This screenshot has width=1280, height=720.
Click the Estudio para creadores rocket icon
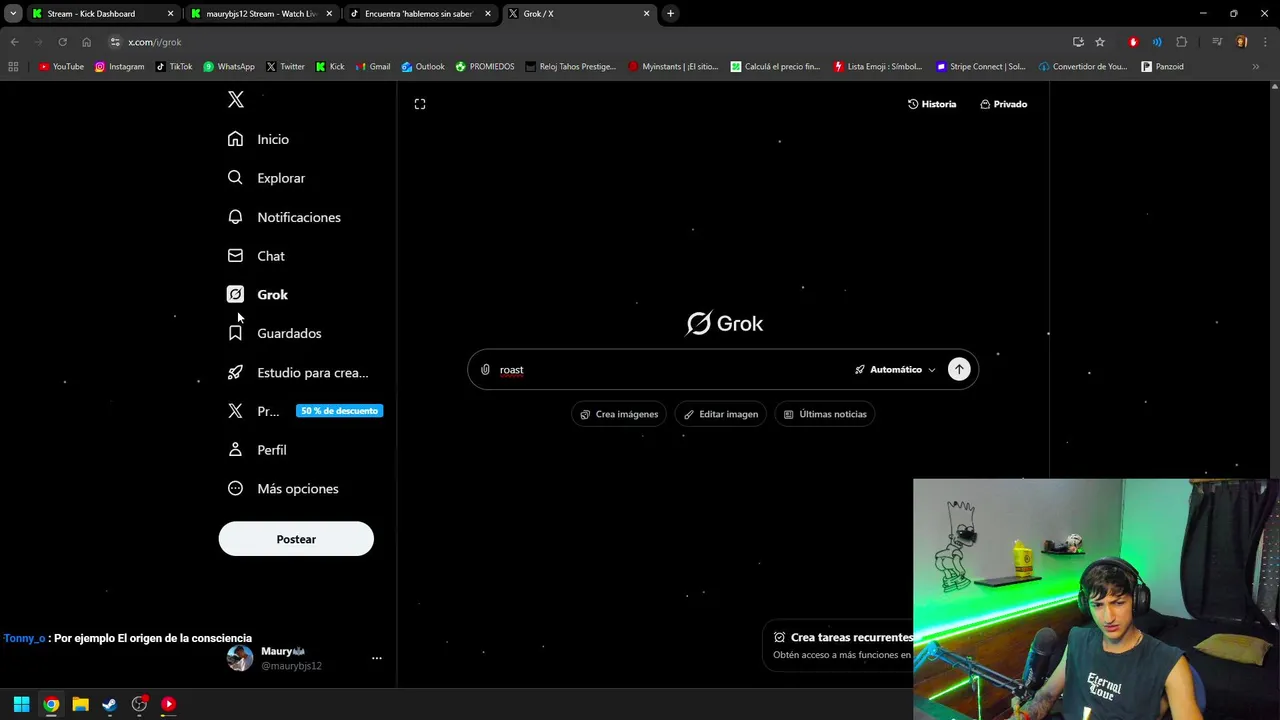[x=235, y=372]
